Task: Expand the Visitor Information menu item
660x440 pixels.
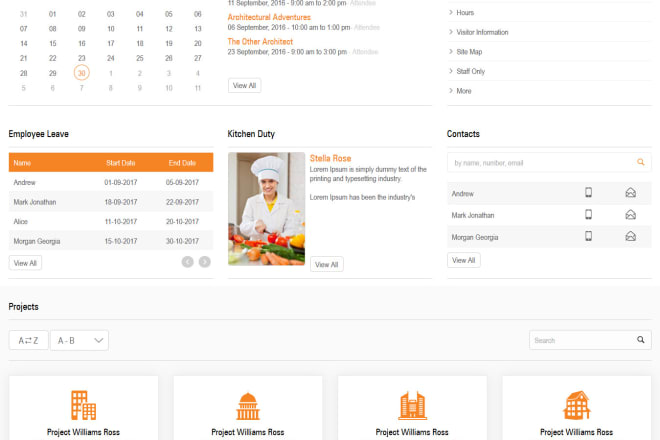Action: click(x=482, y=32)
